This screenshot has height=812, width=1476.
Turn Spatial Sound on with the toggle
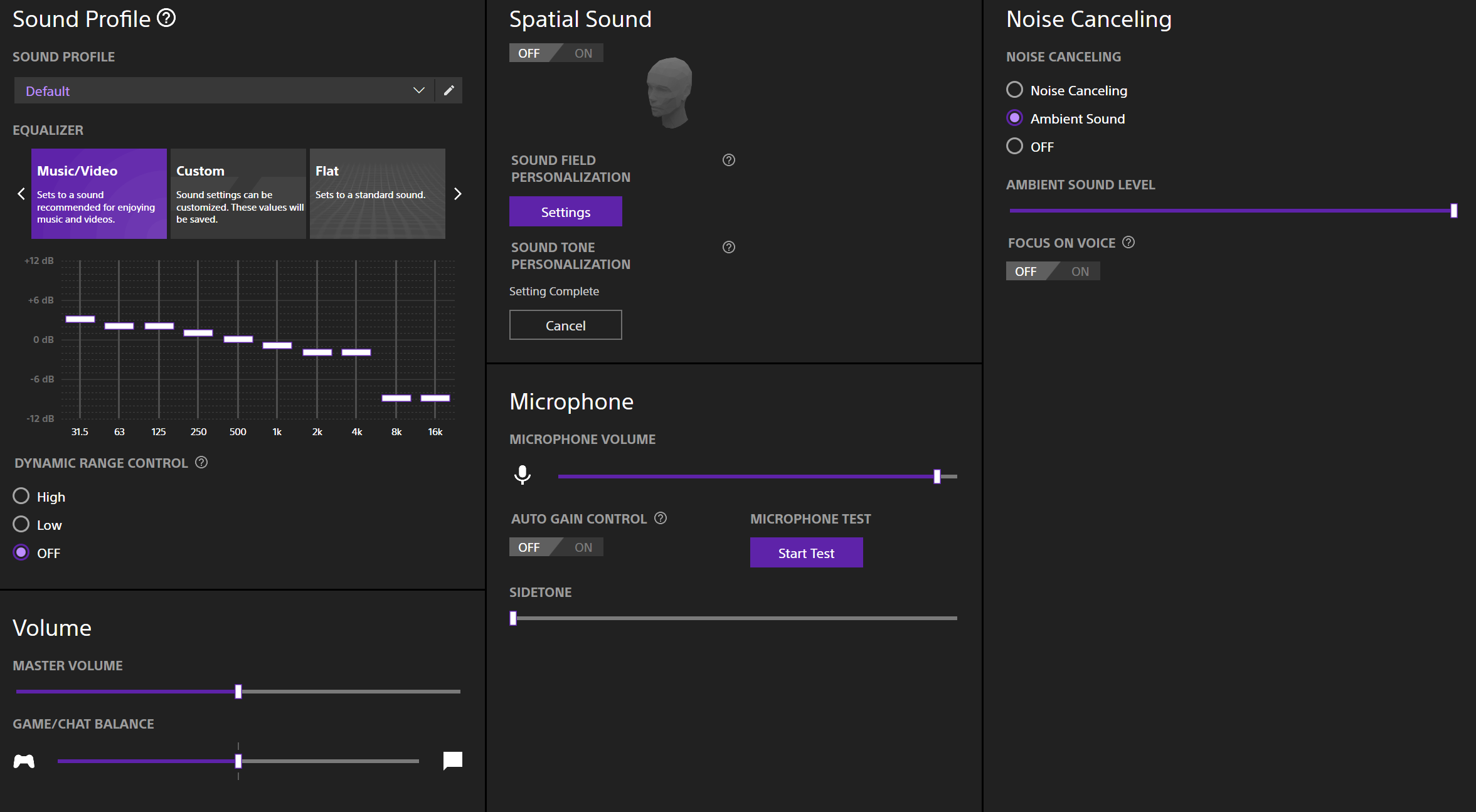[583, 53]
